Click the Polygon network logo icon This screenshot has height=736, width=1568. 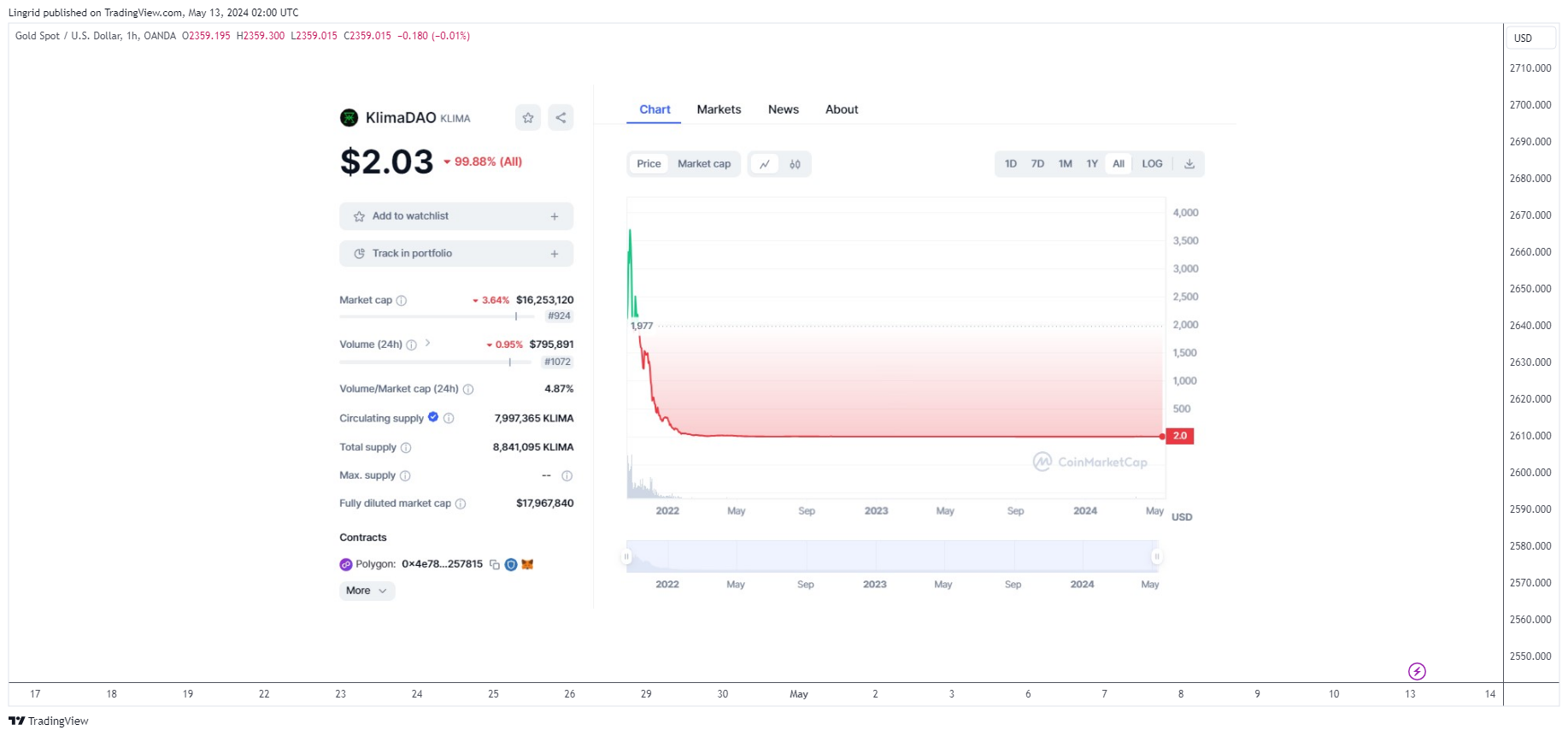tap(346, 565)
